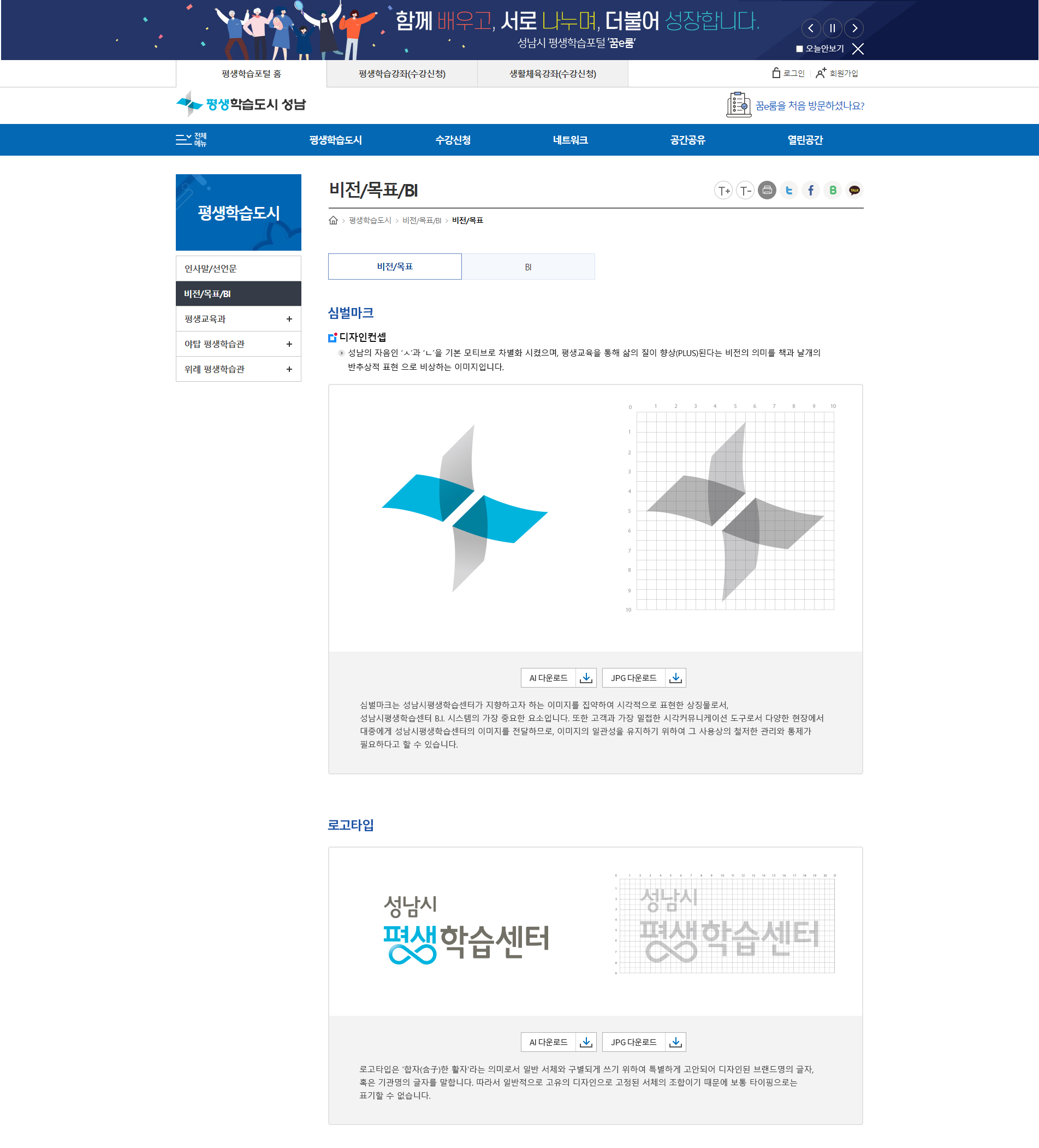The width and height of the screenshot is (1039, 1148).
Task: Switch to the BI tab
Action: tap(528, 266)
